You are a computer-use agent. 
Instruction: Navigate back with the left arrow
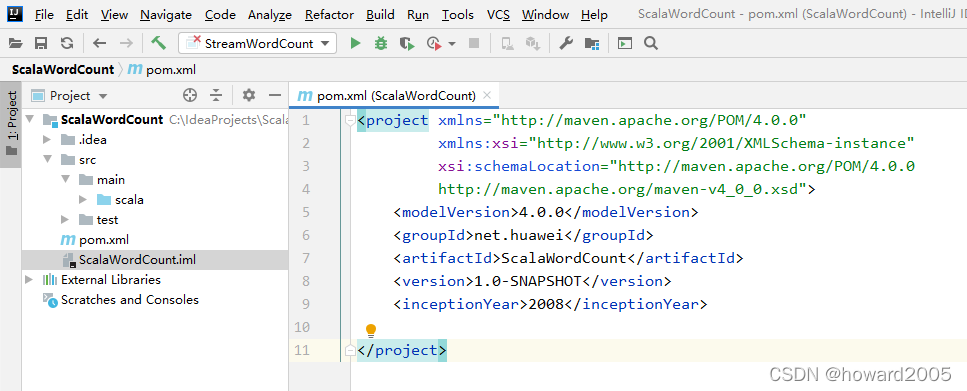coord(99,43)
